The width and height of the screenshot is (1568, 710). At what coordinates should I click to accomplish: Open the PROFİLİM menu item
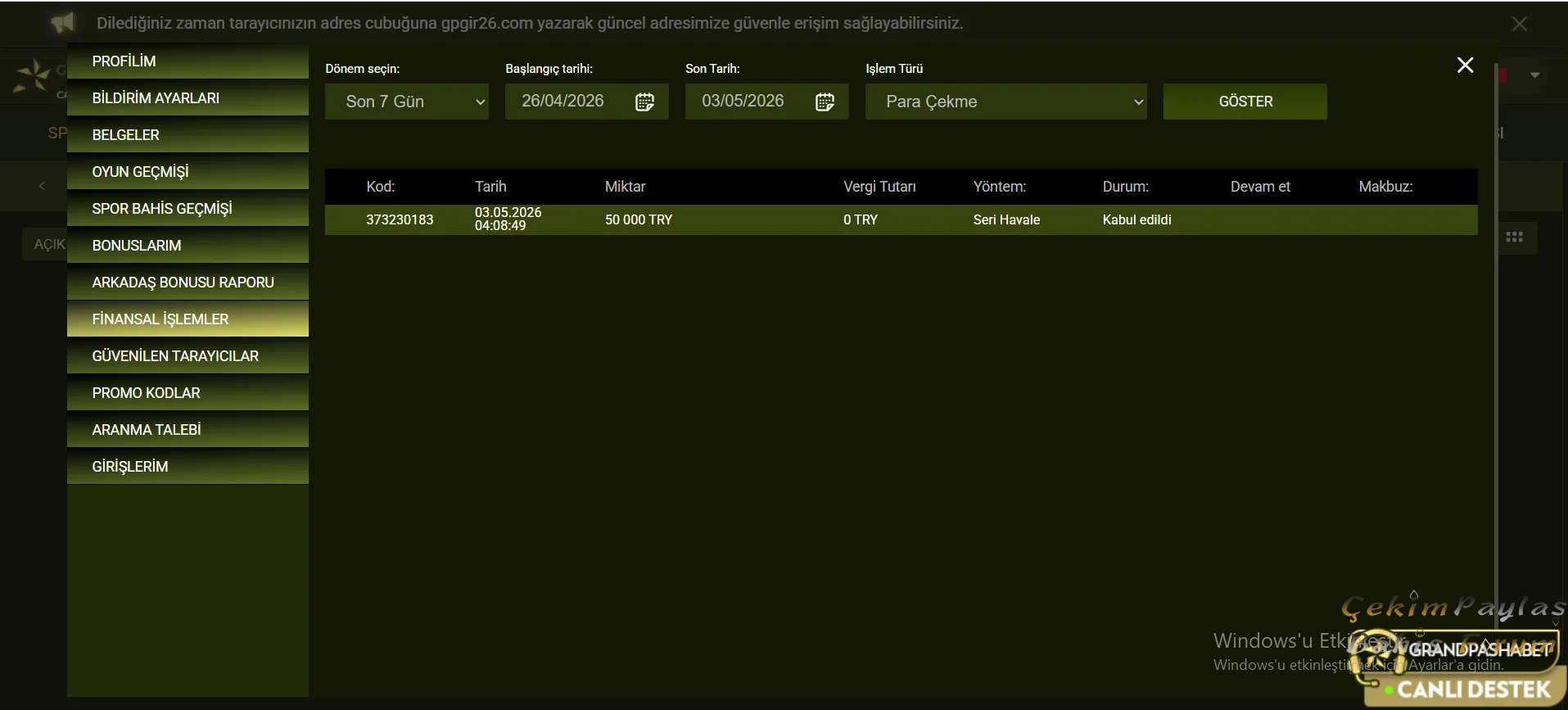click(188, 61)
